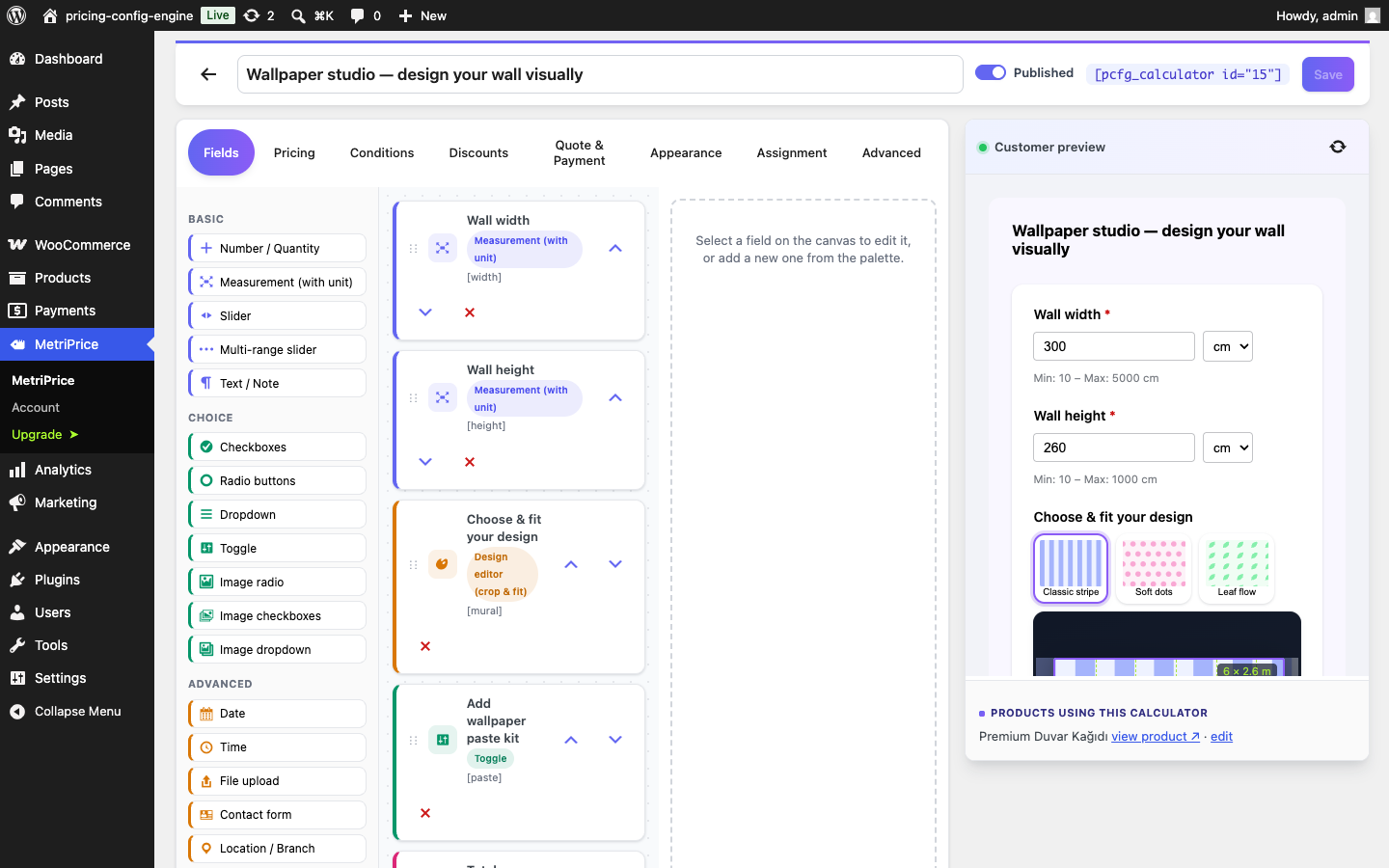This screenshot has width=1389, height=868.
Task: Delete the Wall width field
Action: (x=470, y=312)
